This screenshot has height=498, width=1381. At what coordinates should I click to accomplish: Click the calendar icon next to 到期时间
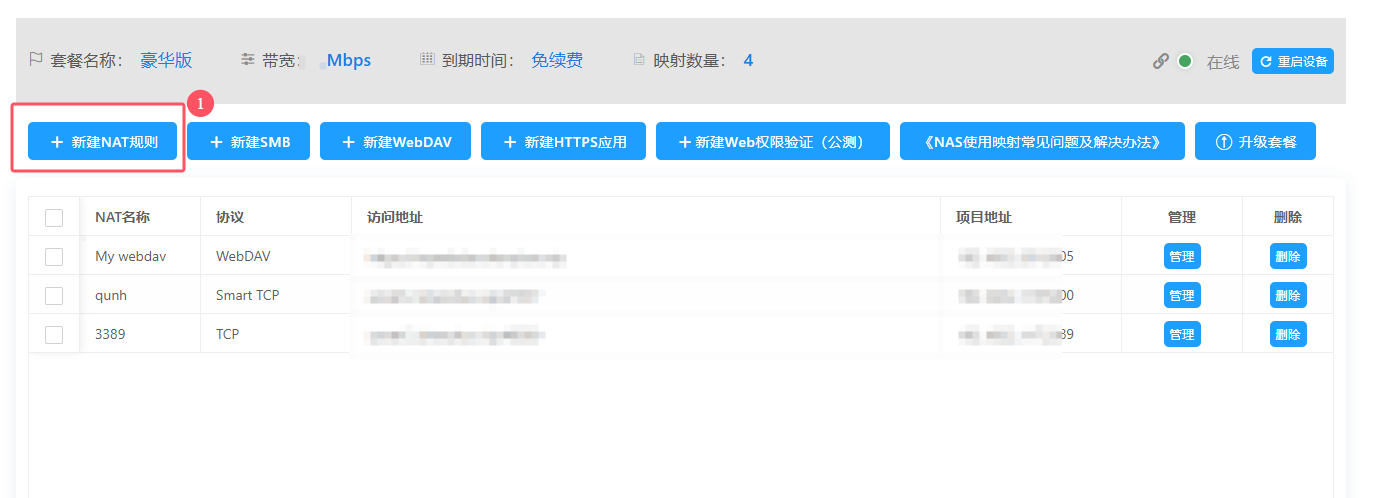click(x=427, y=60)
